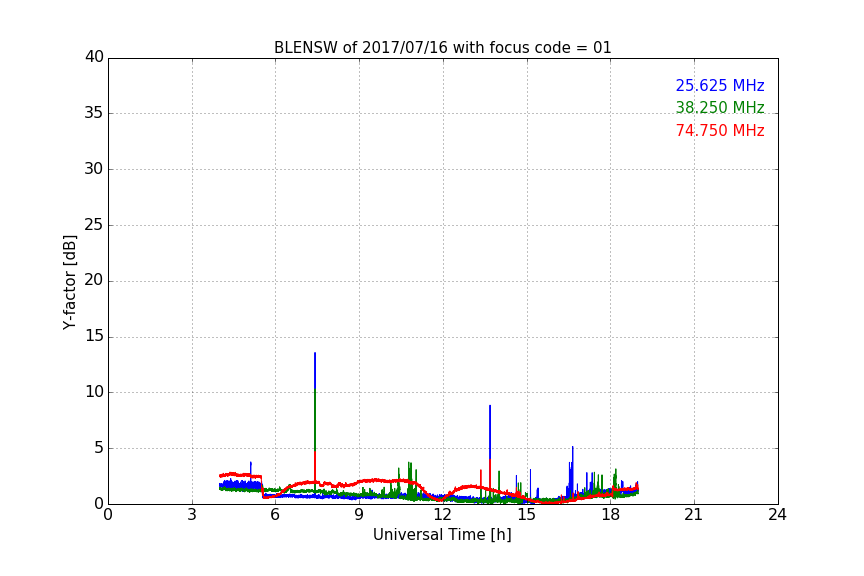
Task: Click the blue spike near 5 dB after hour 16
Action: tap(573, 469)
